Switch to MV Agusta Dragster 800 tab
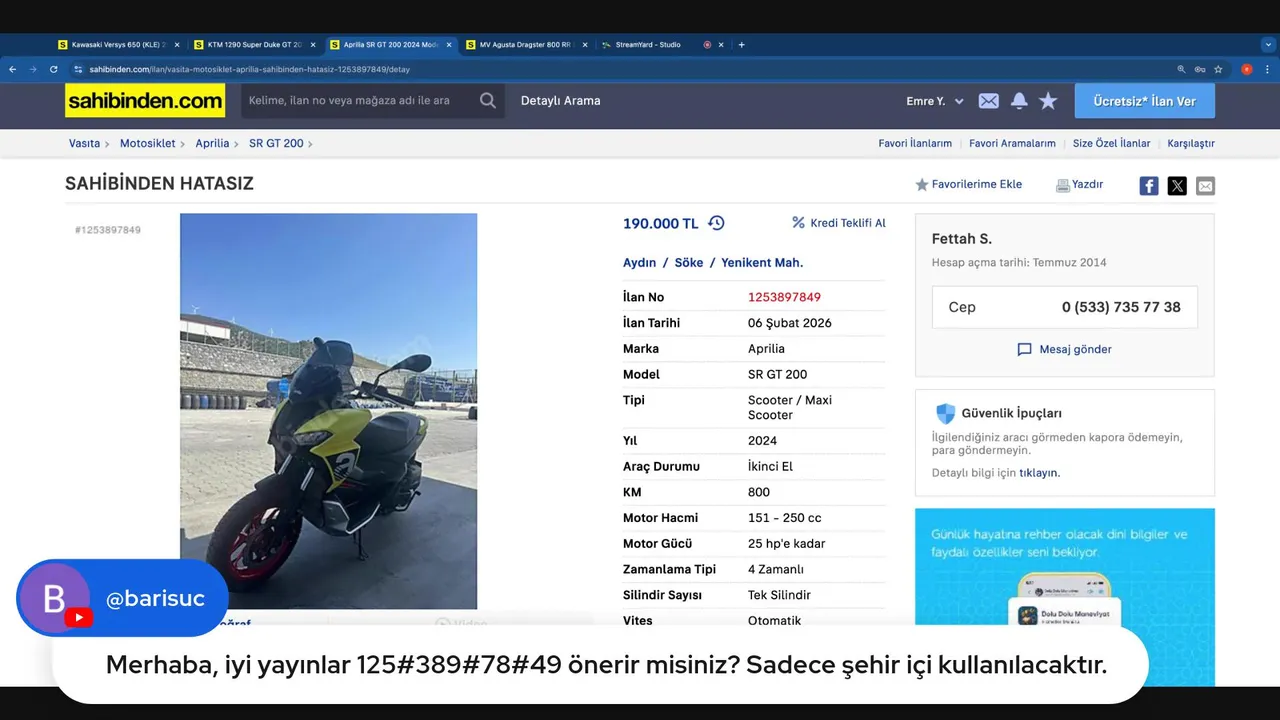 tap(526, 44)
